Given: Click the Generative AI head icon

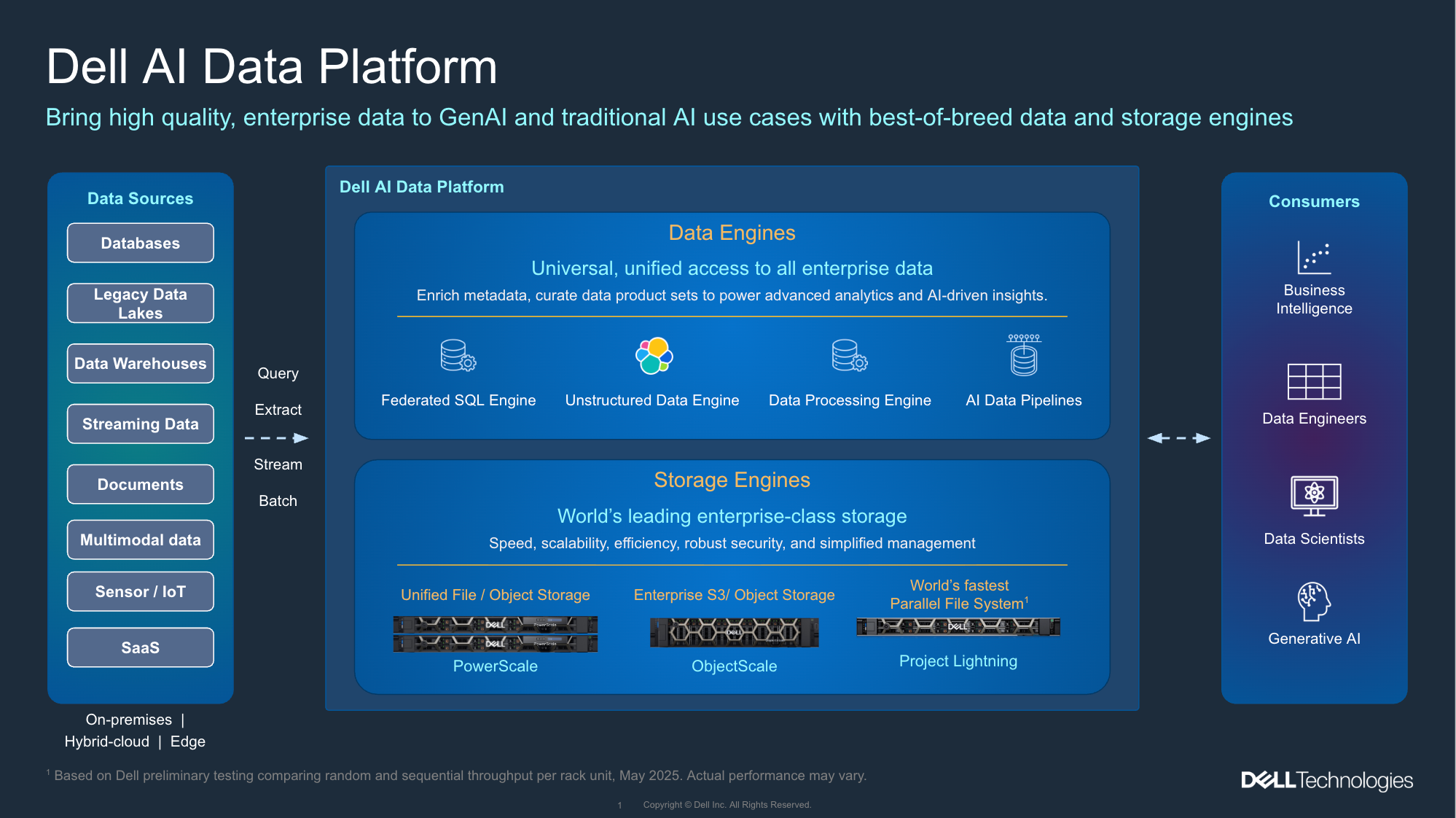Looking at the screenshot, I should click(x=1314, y=601).
